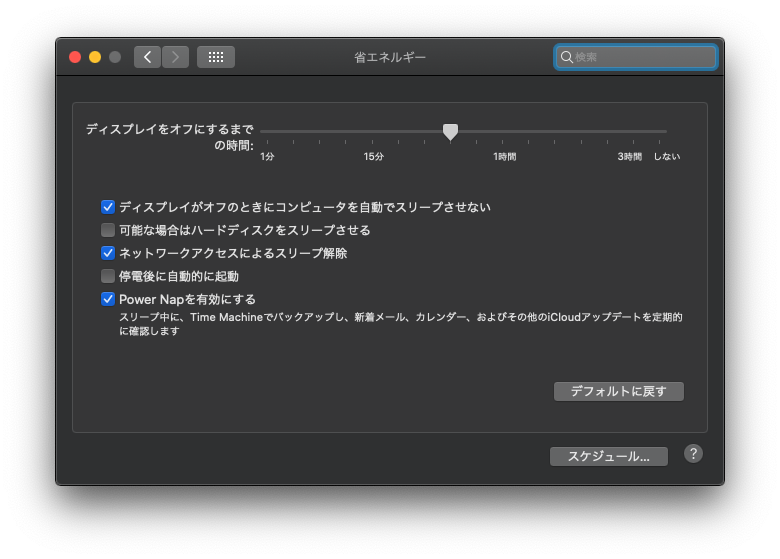Open スケジュール... button

click(608, 457)
